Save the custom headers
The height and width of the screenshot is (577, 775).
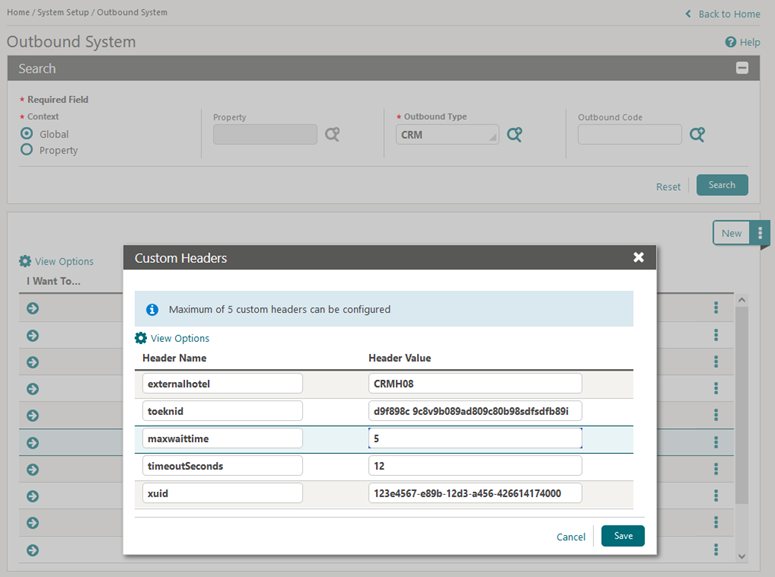point(623,536)
